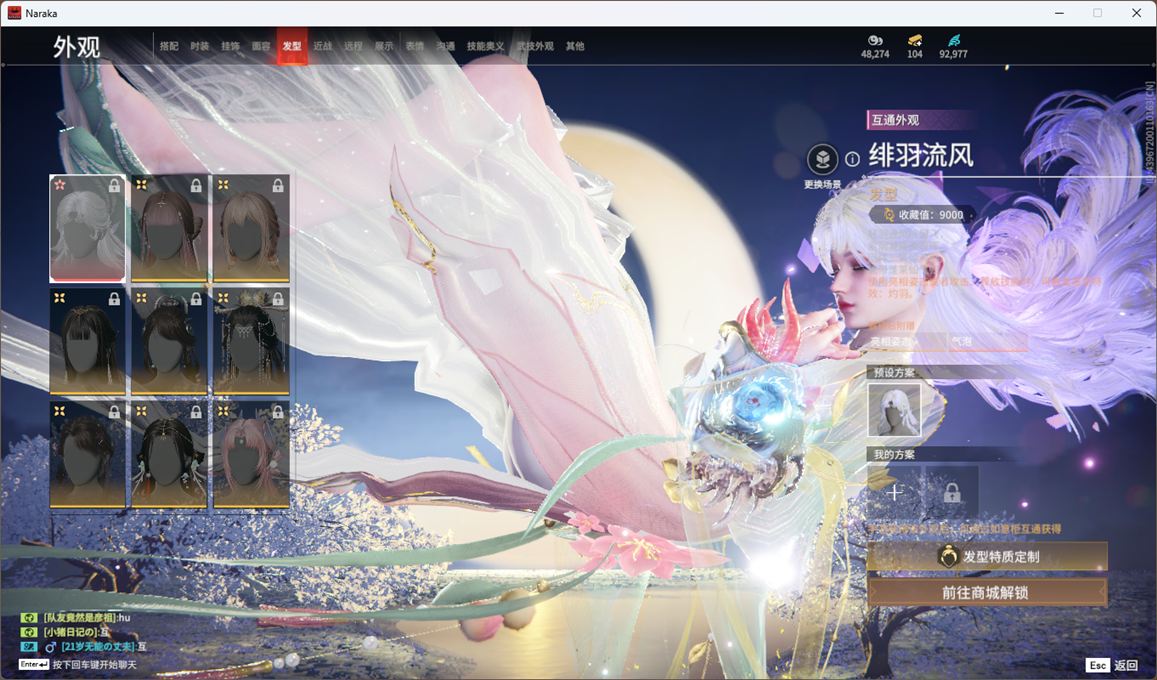The image size is (1157, 680).
Task: Select the highlighted 发型 tab
Action: point(292,46)
